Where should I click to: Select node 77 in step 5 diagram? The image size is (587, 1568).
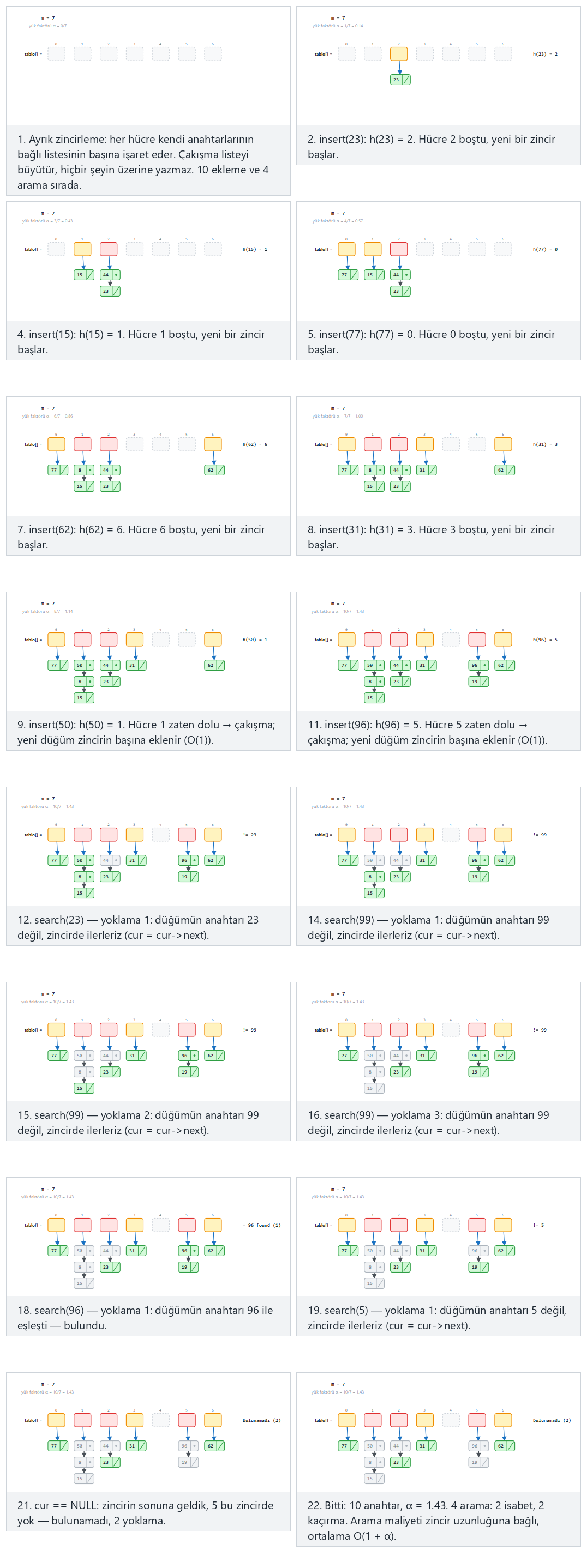(348, 275)
